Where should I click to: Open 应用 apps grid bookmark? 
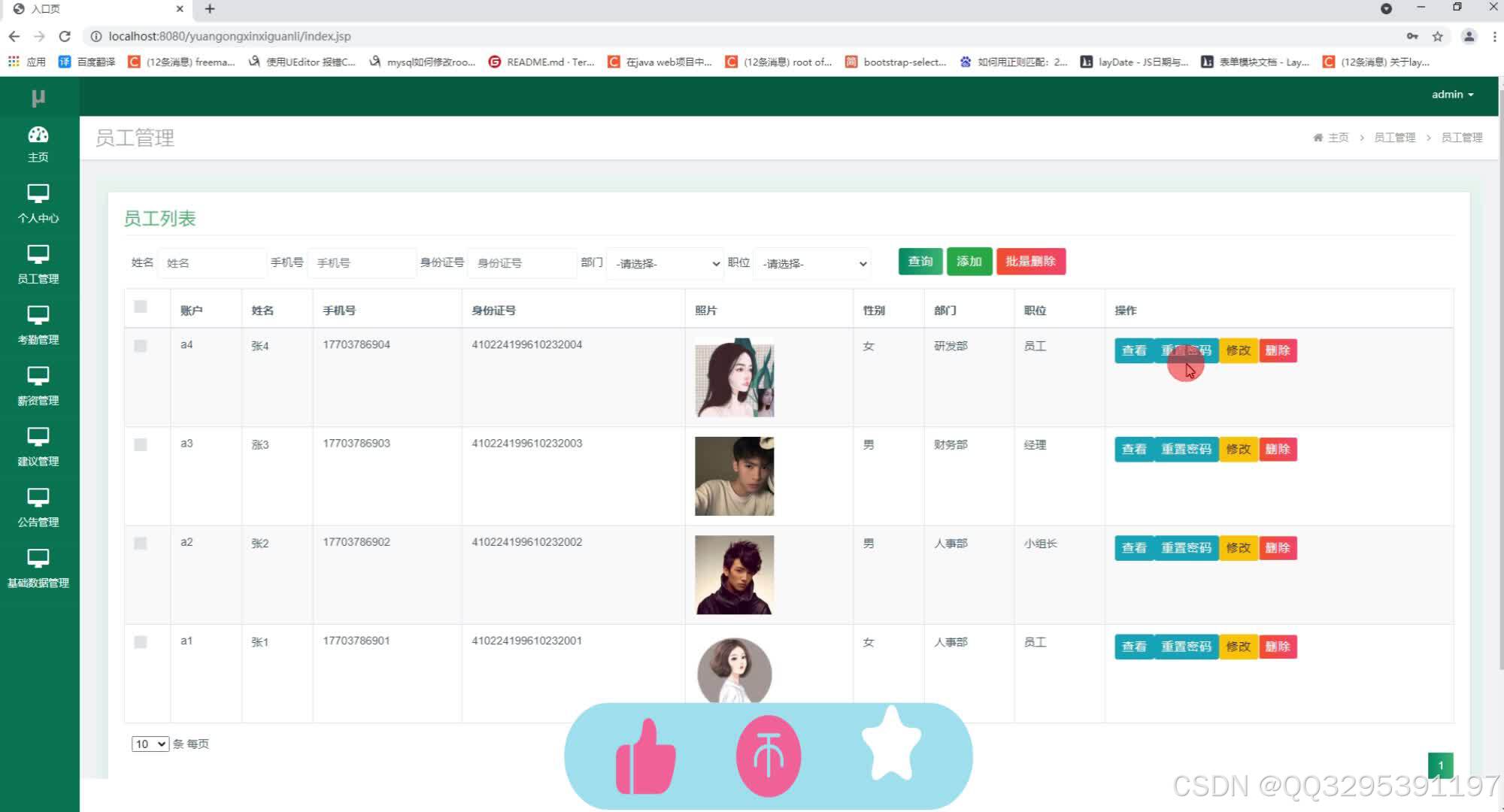click(x=27, y=62)
